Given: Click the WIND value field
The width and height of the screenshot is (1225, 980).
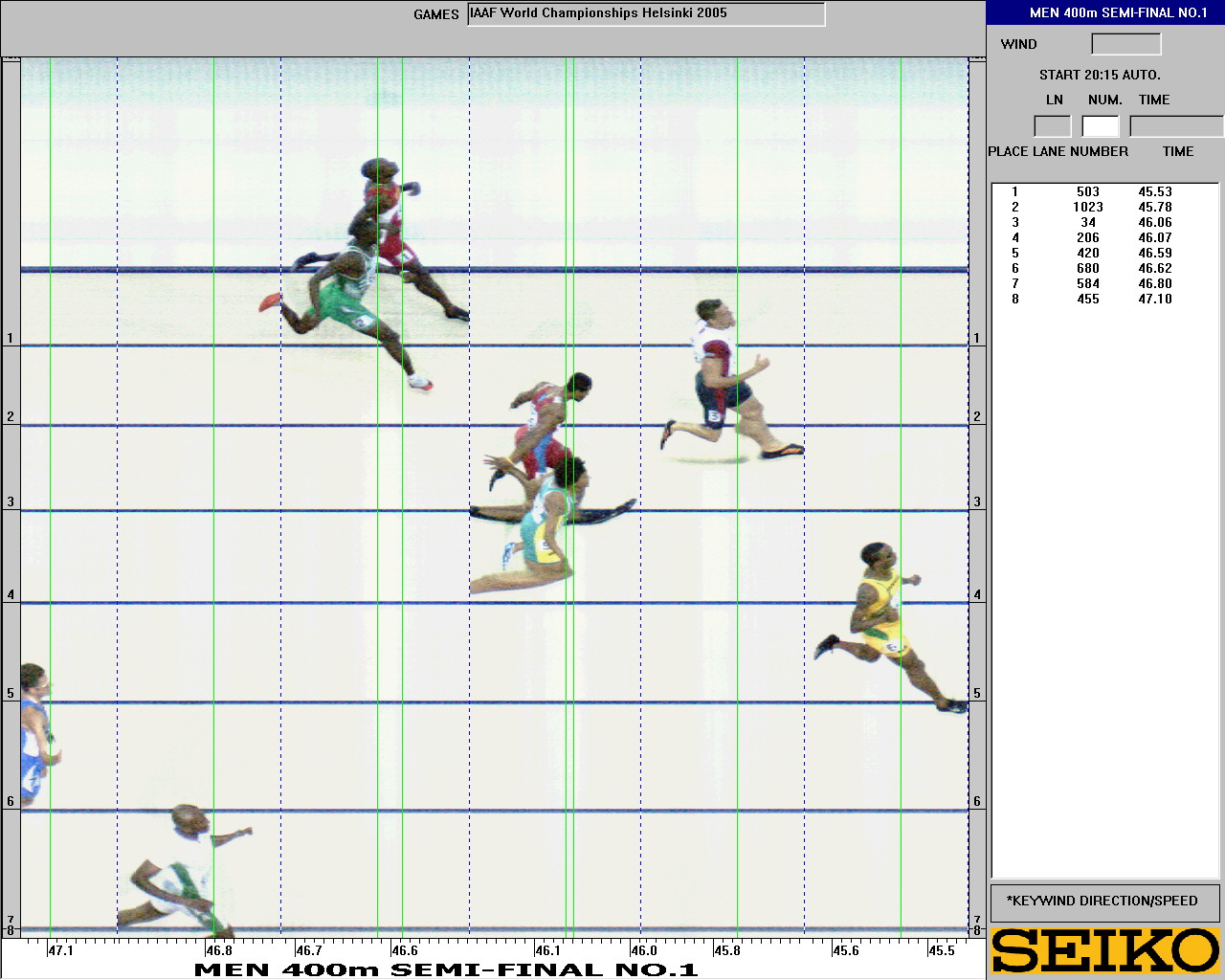Looking at the screenshot, I should [1125, 44].
